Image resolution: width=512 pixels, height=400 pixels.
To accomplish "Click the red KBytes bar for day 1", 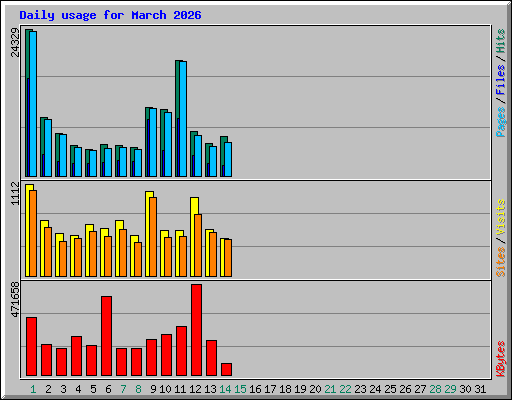I will [31, 347].
